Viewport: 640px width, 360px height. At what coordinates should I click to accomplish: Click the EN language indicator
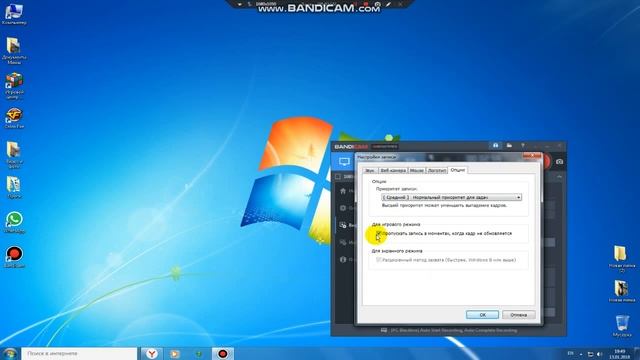(570, 353)
